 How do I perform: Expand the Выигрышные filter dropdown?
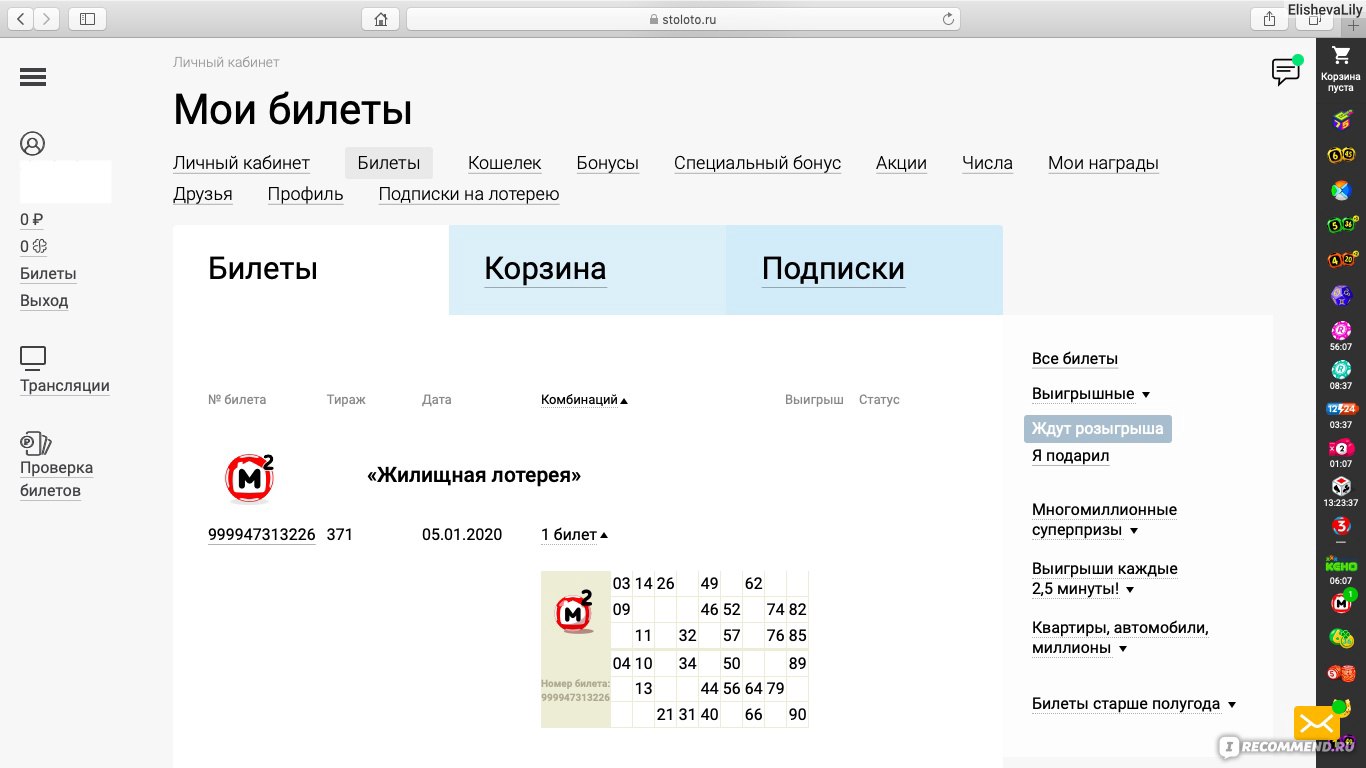pos(1091,394)
